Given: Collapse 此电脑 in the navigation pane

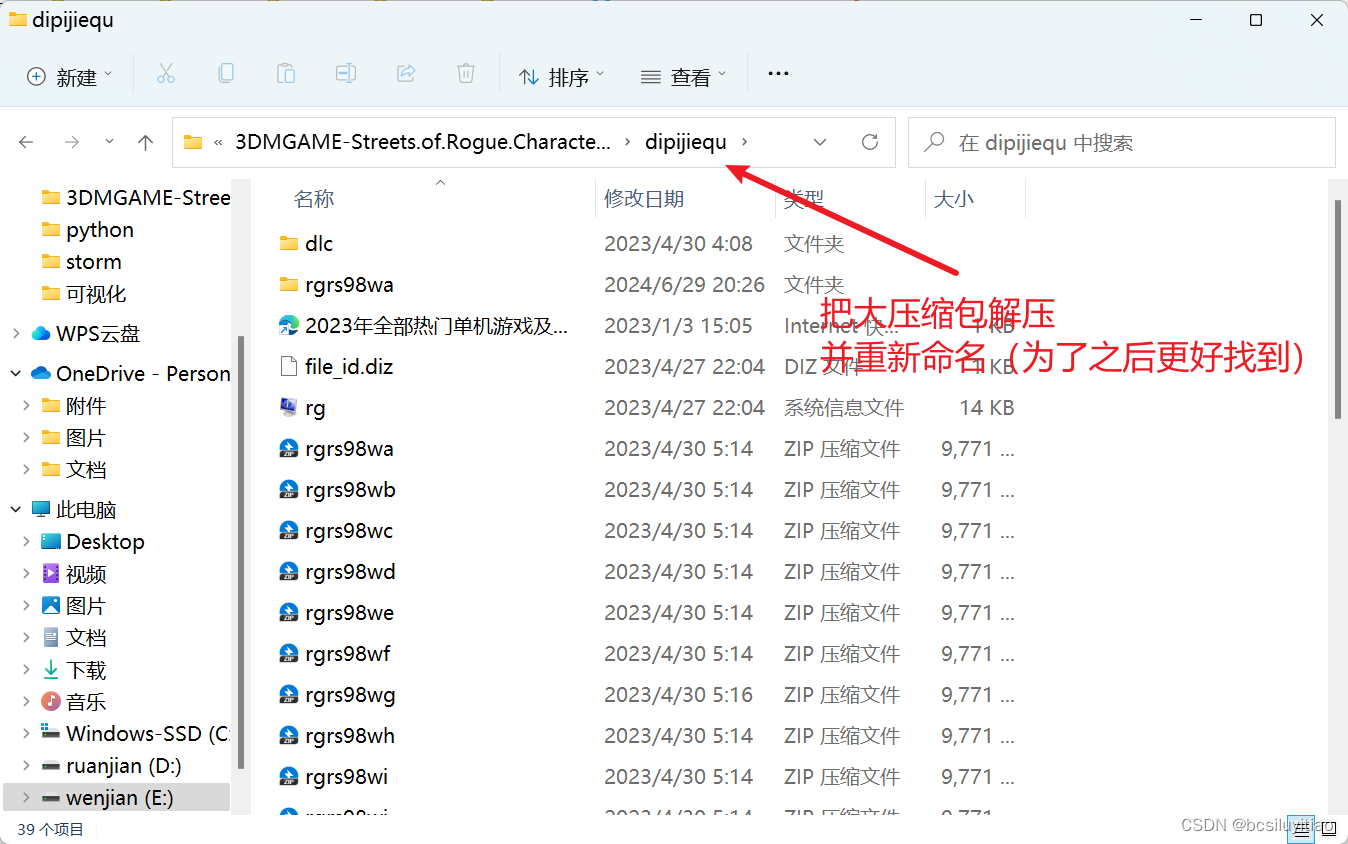Looking at the screenshot, I should pos(14,509).
